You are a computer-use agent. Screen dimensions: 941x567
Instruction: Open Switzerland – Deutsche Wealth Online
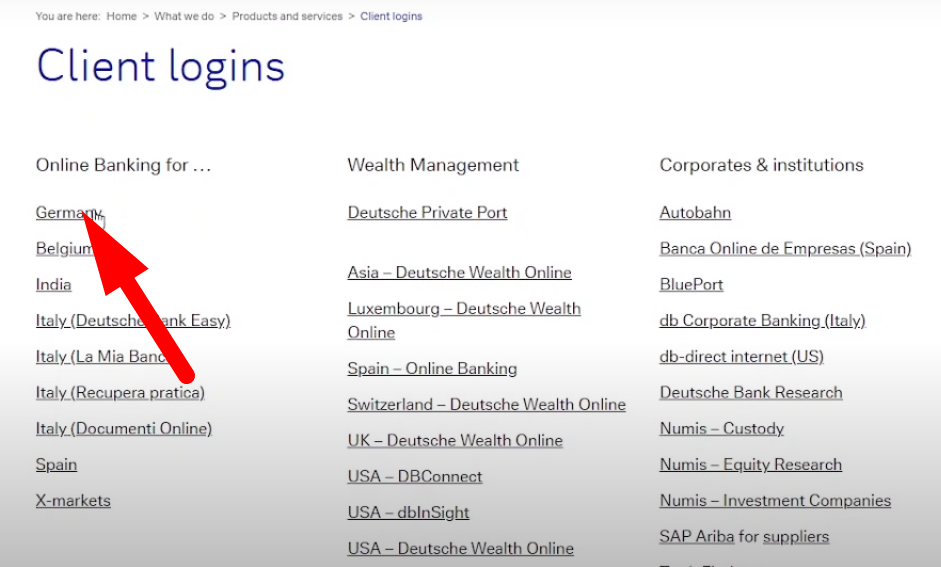486,404
